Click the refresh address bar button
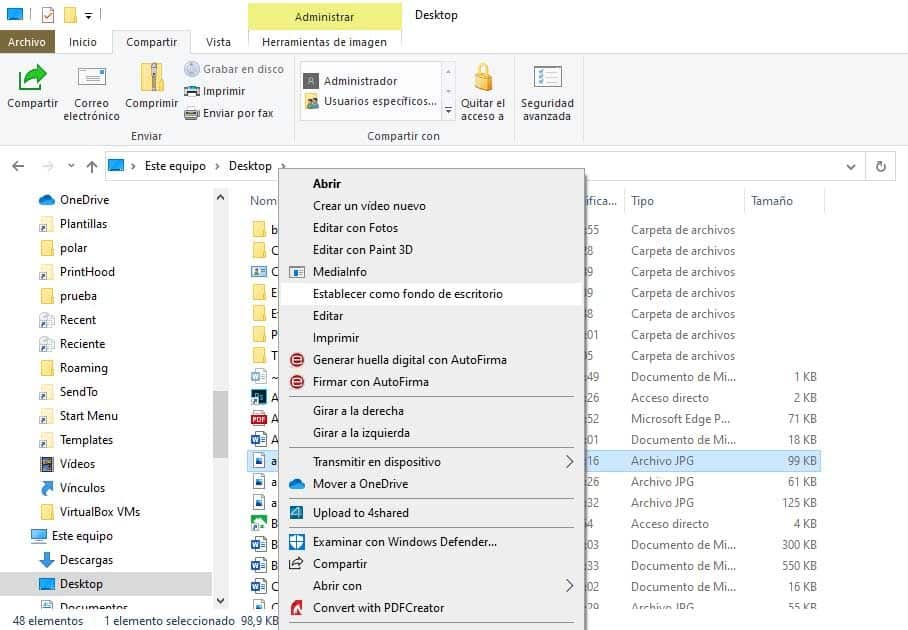Image resolution: width=908 pixels, height=630 pixels. 880,167
